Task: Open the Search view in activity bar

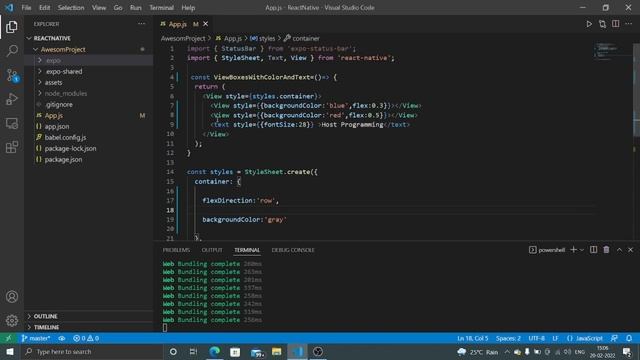Action: coord(12,51)
